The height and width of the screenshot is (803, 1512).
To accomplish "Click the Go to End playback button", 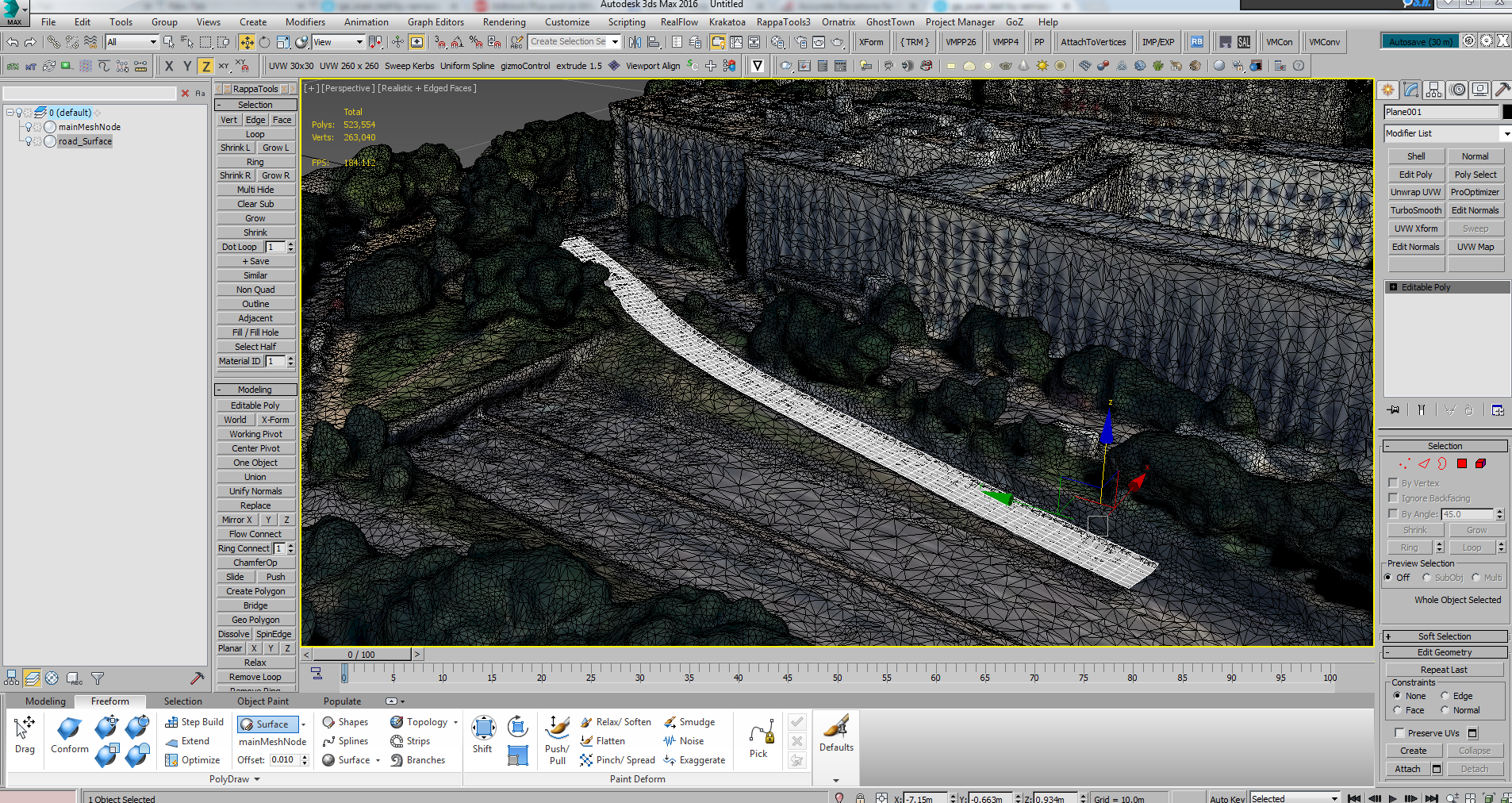I will pyautogui.click(x=1432, y=798).
